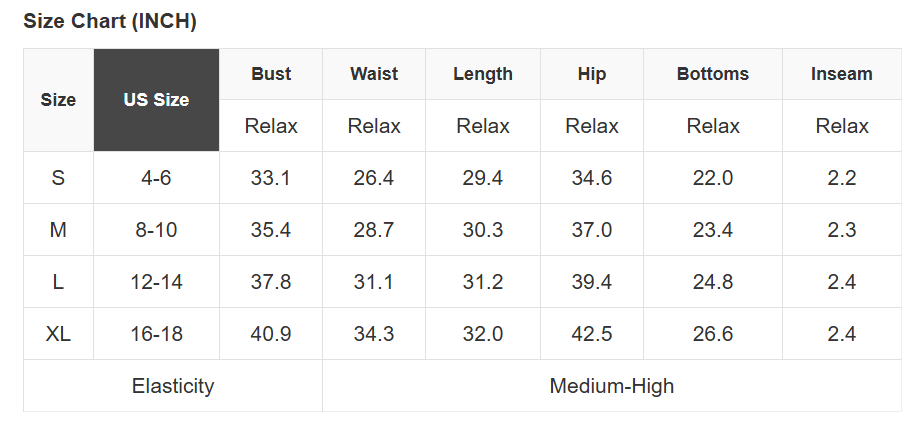
Task: Select the S size row label
Action: pos(58,178)
